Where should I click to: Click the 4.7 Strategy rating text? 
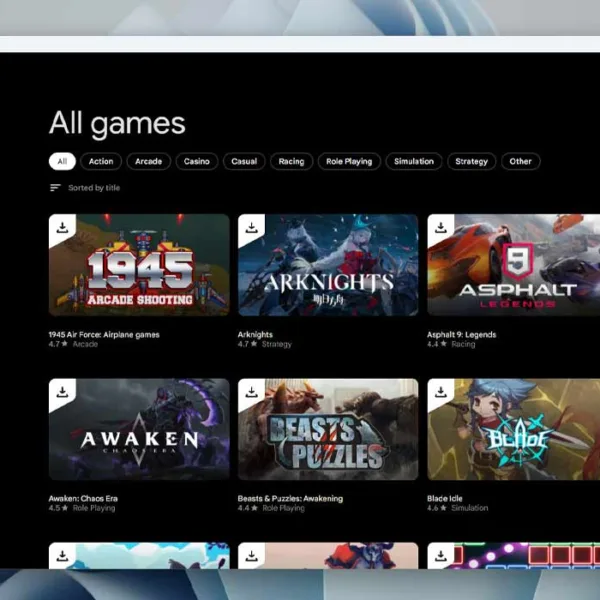264,344
